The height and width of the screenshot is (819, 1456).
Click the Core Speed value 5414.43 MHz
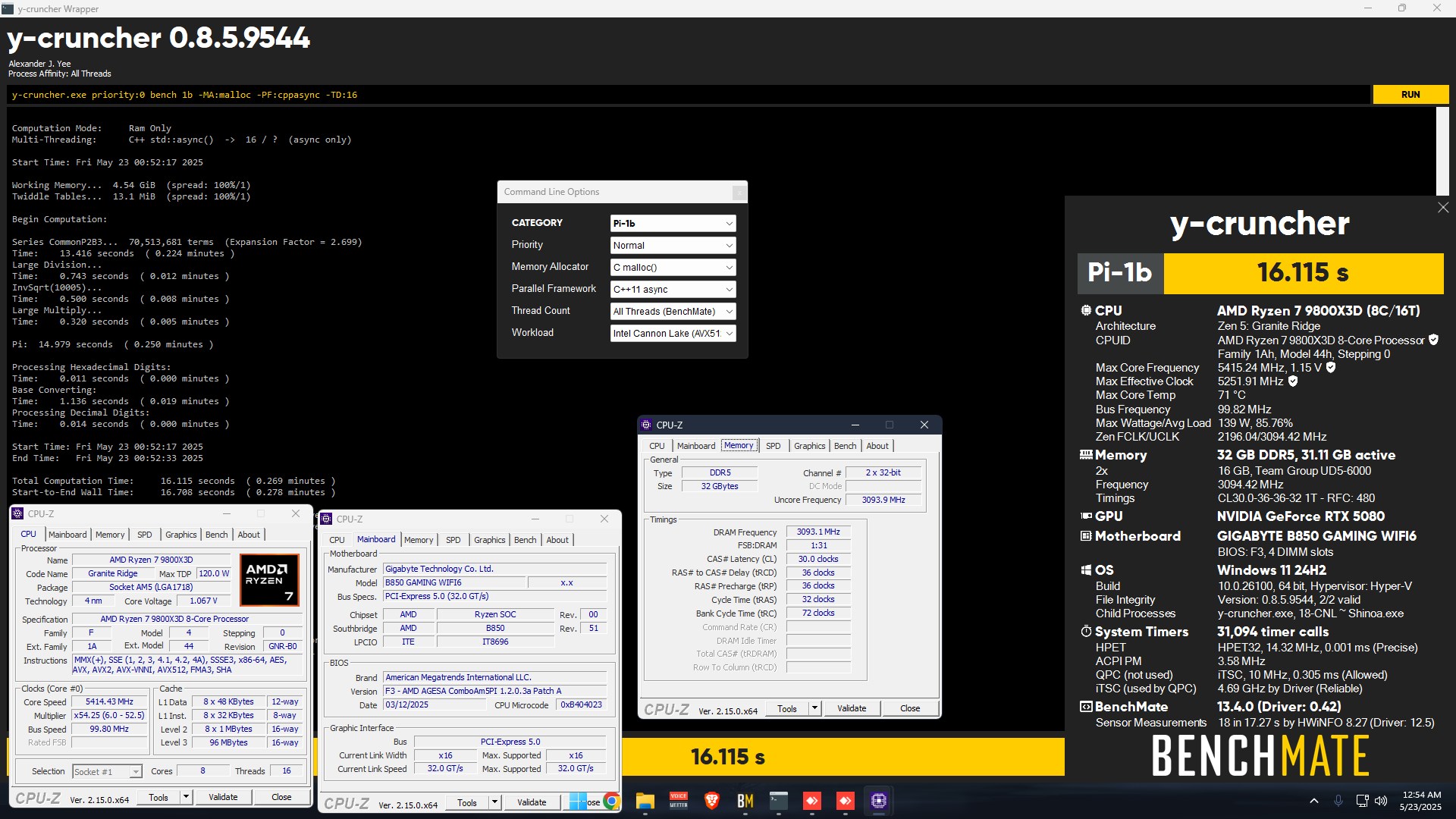tap(109, 701)
